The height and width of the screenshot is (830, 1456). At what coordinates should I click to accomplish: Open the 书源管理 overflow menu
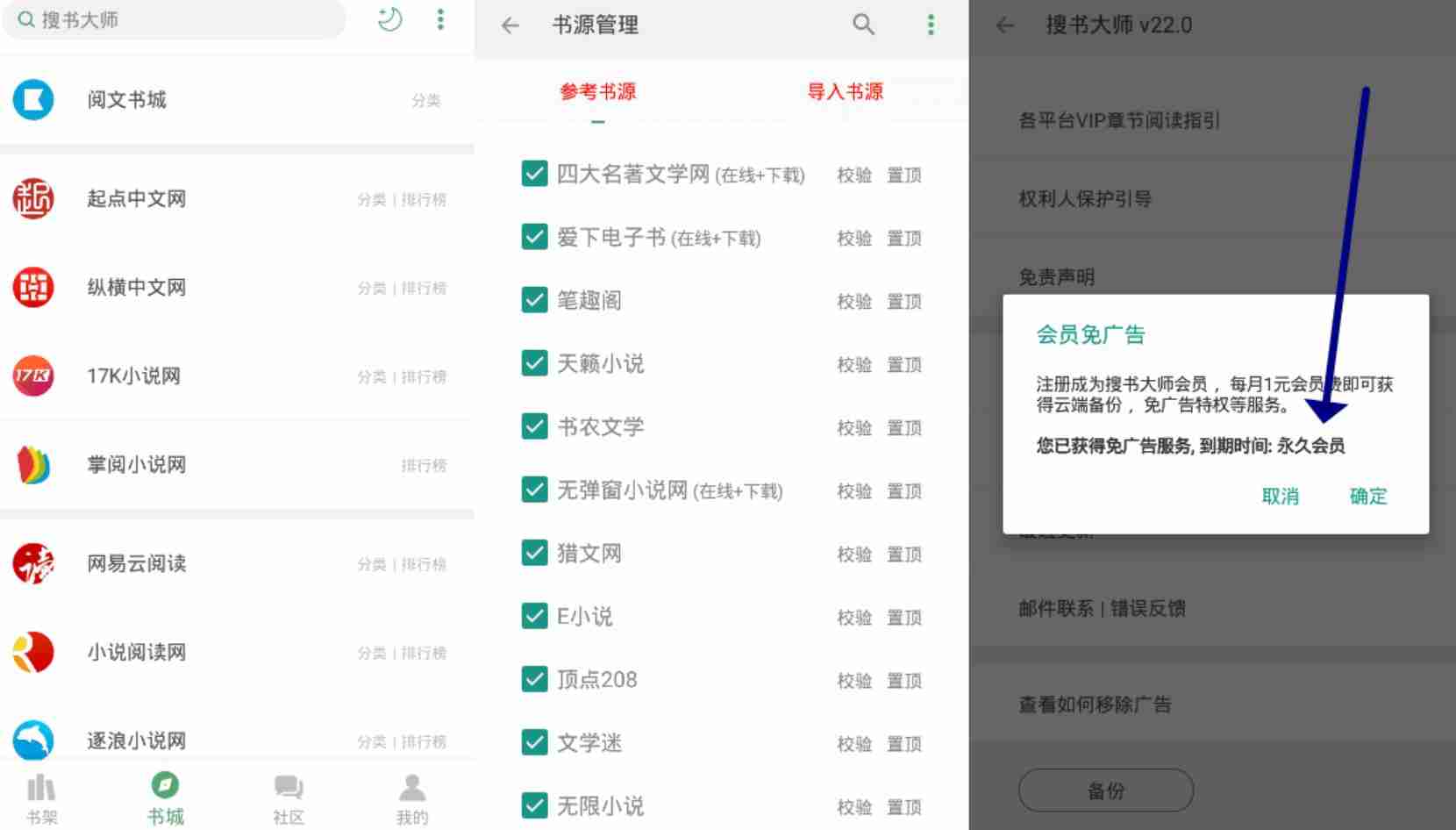coord(931,25)
